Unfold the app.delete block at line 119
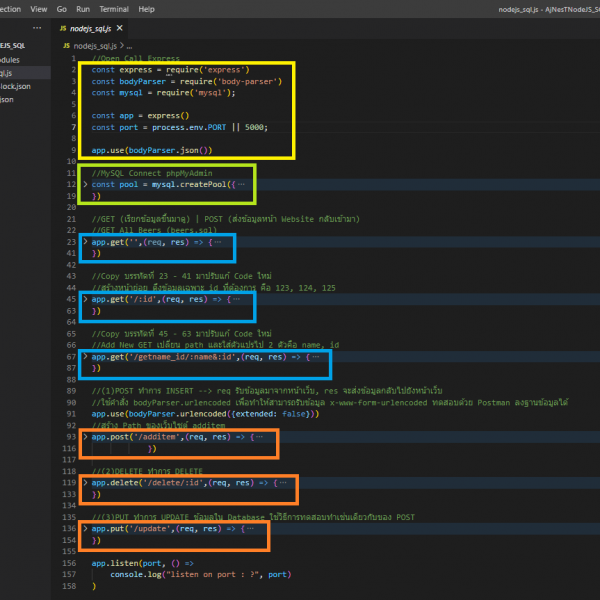This screenshot has width=600, height=600. (x=85, y=482)
